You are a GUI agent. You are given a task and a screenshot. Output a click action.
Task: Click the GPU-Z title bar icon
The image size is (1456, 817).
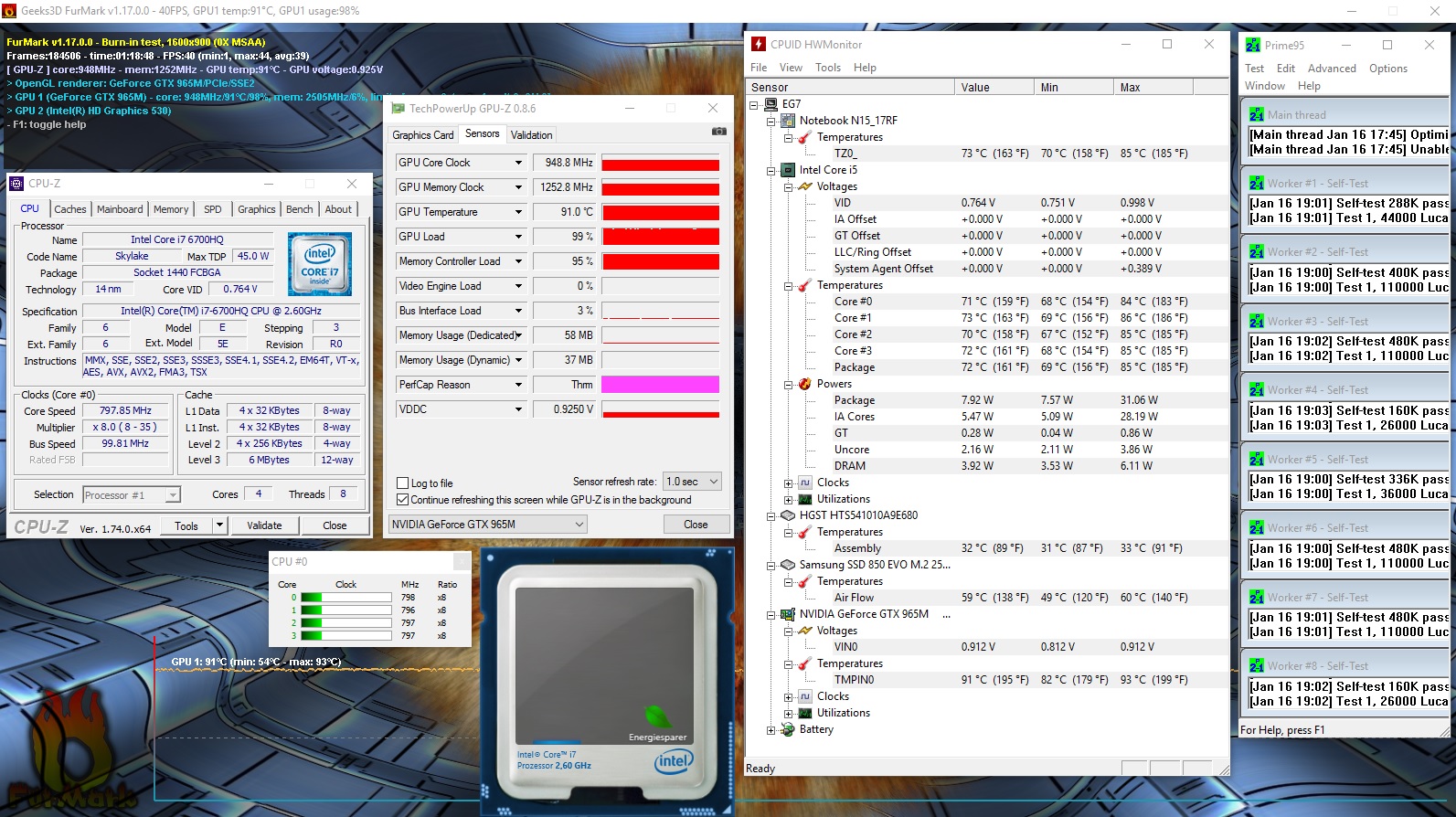(399, 108)
